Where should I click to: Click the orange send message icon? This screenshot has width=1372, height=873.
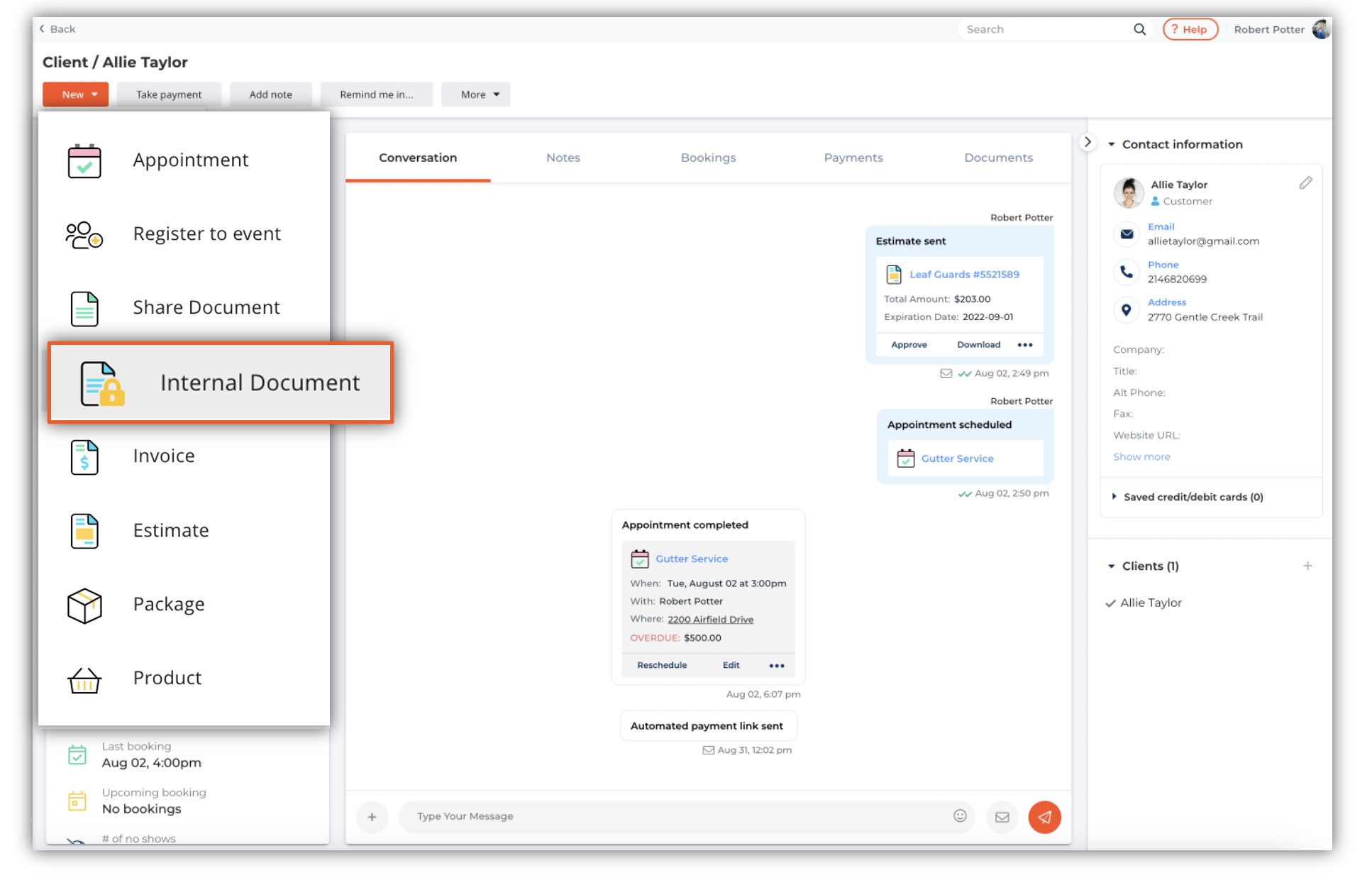[x=1044, y=816]
